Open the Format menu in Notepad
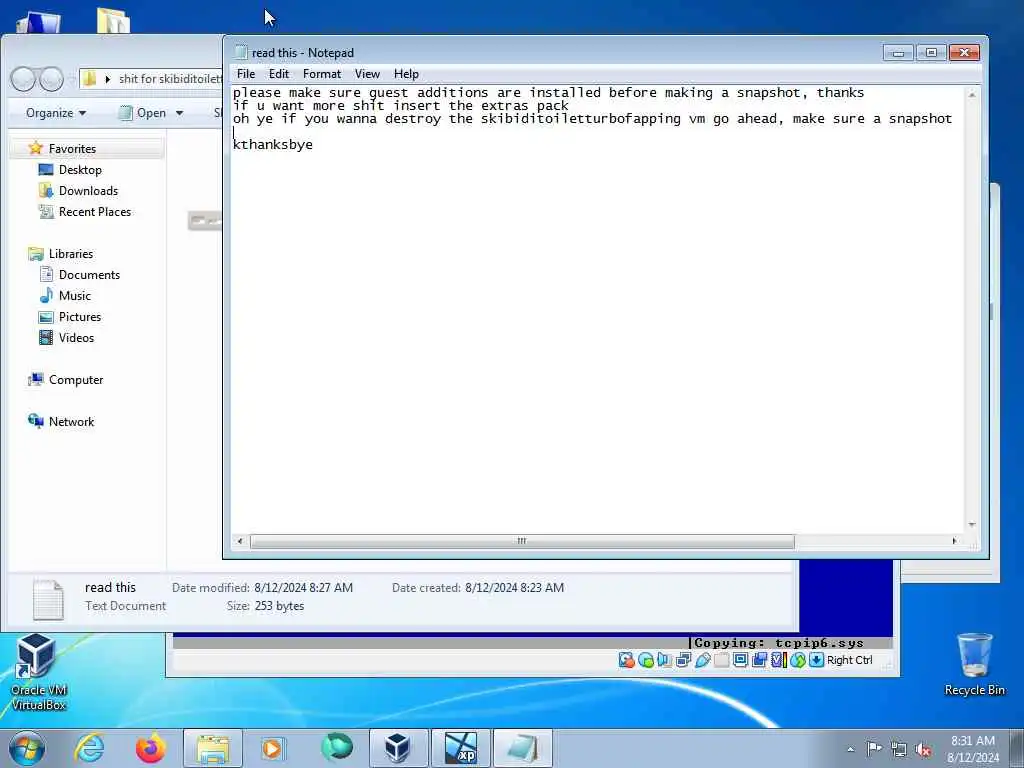Screen dimensions: 1024x768 point(322,74)
